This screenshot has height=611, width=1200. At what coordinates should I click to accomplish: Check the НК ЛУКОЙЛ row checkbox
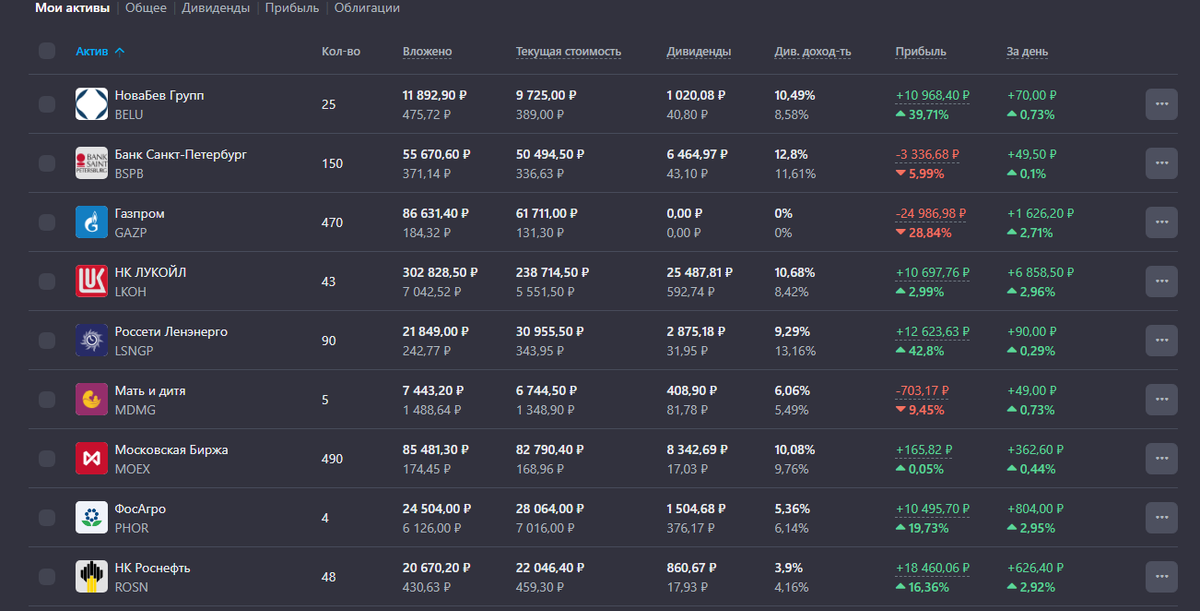click(47, 281)
